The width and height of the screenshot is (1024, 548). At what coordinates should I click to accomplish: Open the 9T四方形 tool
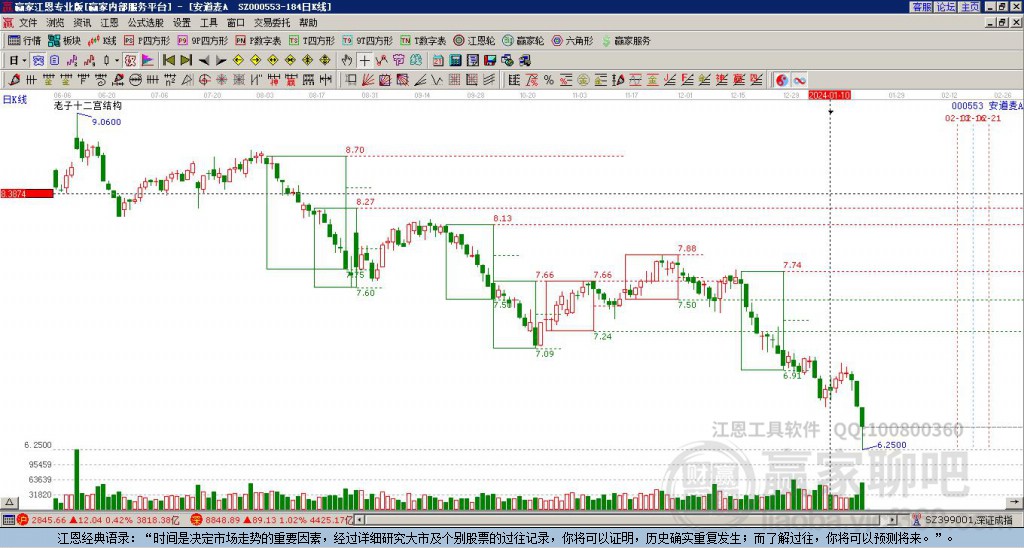pyautogui.click(x=368, y=40)
